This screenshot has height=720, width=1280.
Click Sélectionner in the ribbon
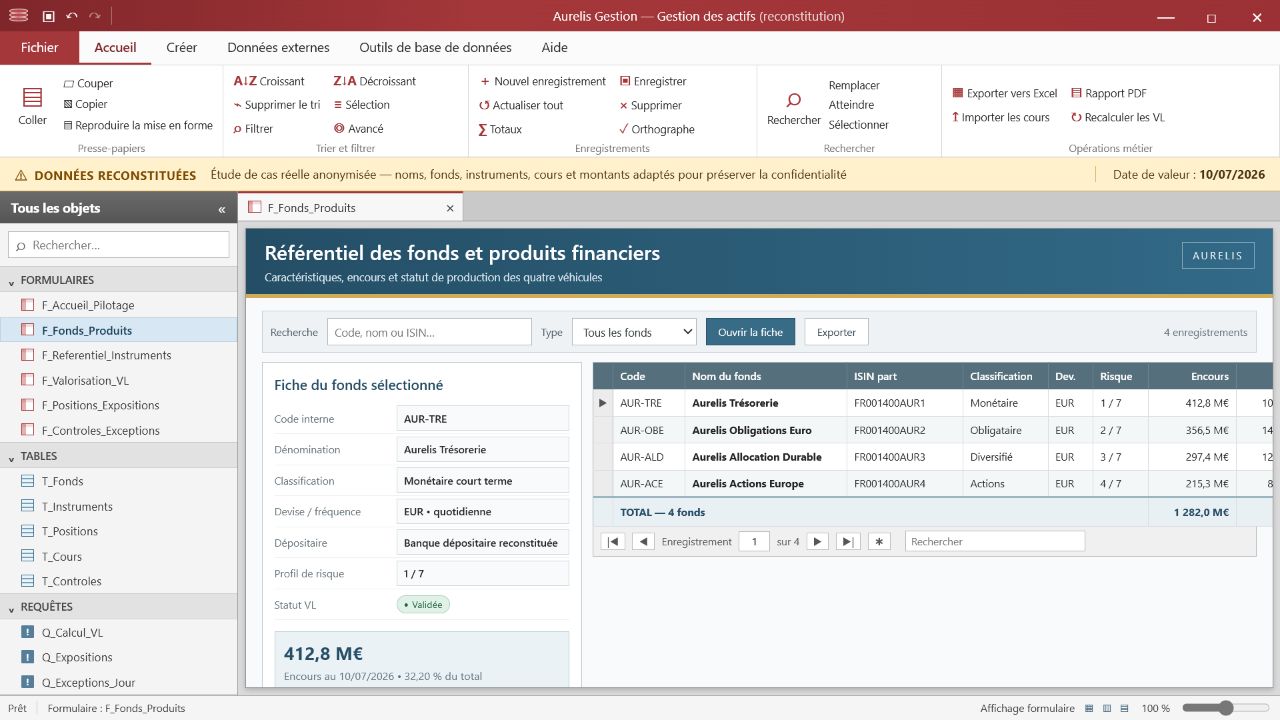[x=859, y=125]
